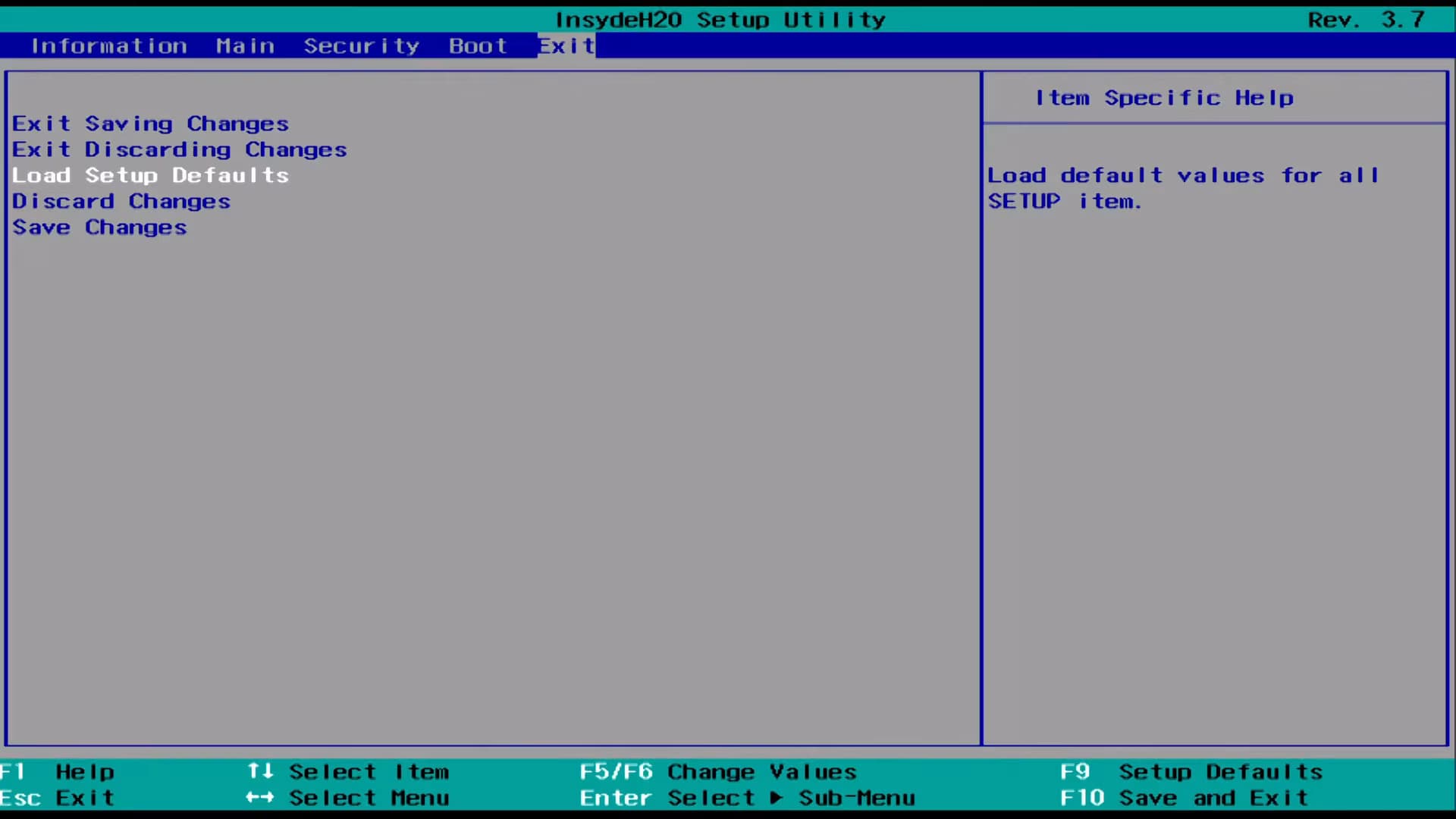Viewport: 1456px width, 819px height.
Task: Select the Save Changes option
Action: pos(99,227)
